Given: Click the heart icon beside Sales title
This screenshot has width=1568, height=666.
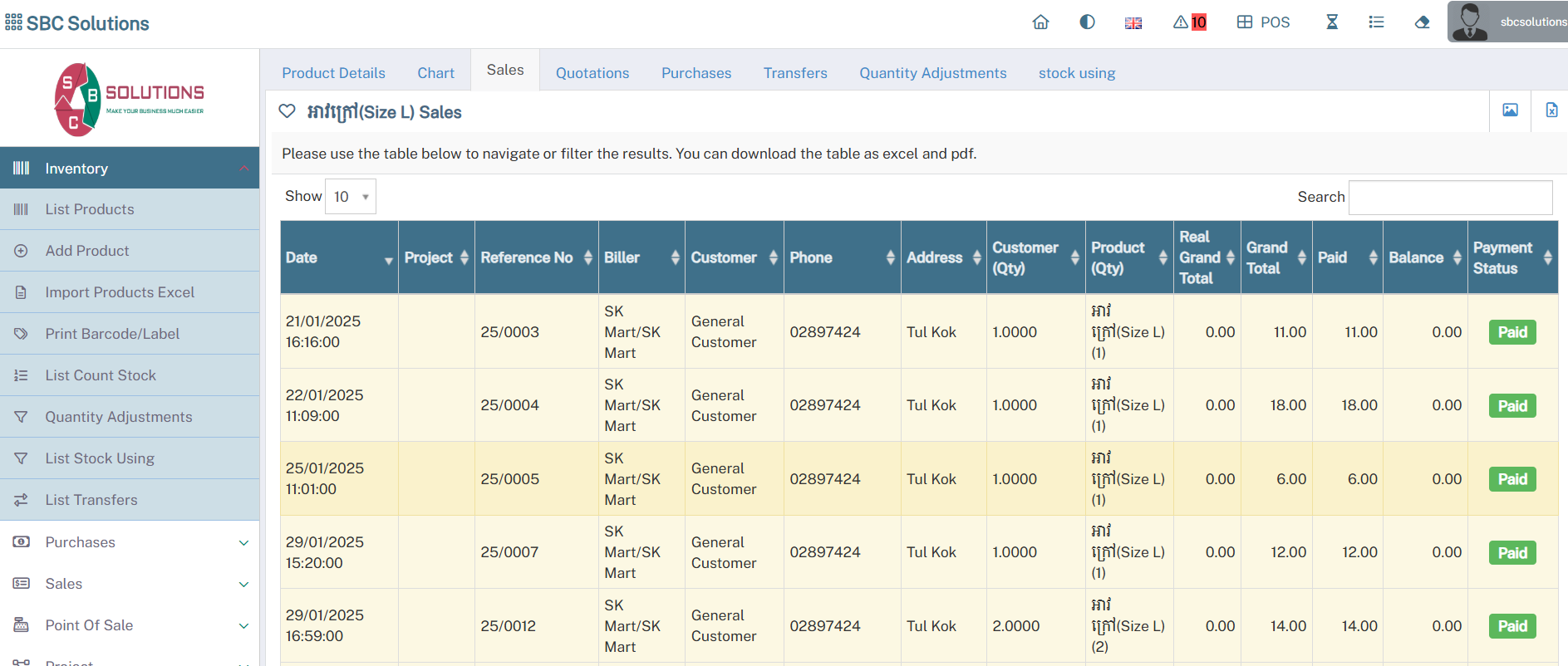Looking at the screenshot, I should (x=287, y=111).
